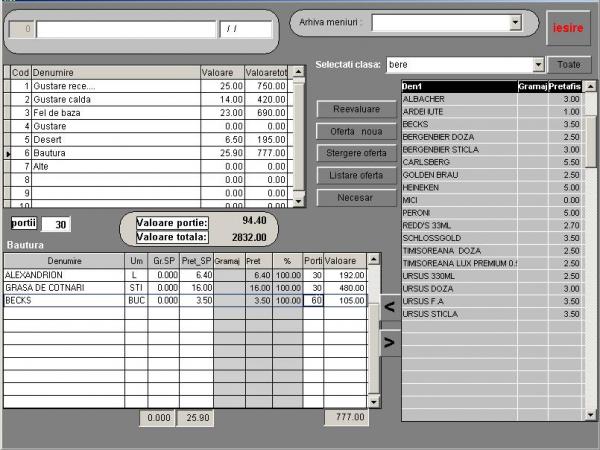
Task: Expand the Selectati clasa dropdown
Action: (538, 65)
